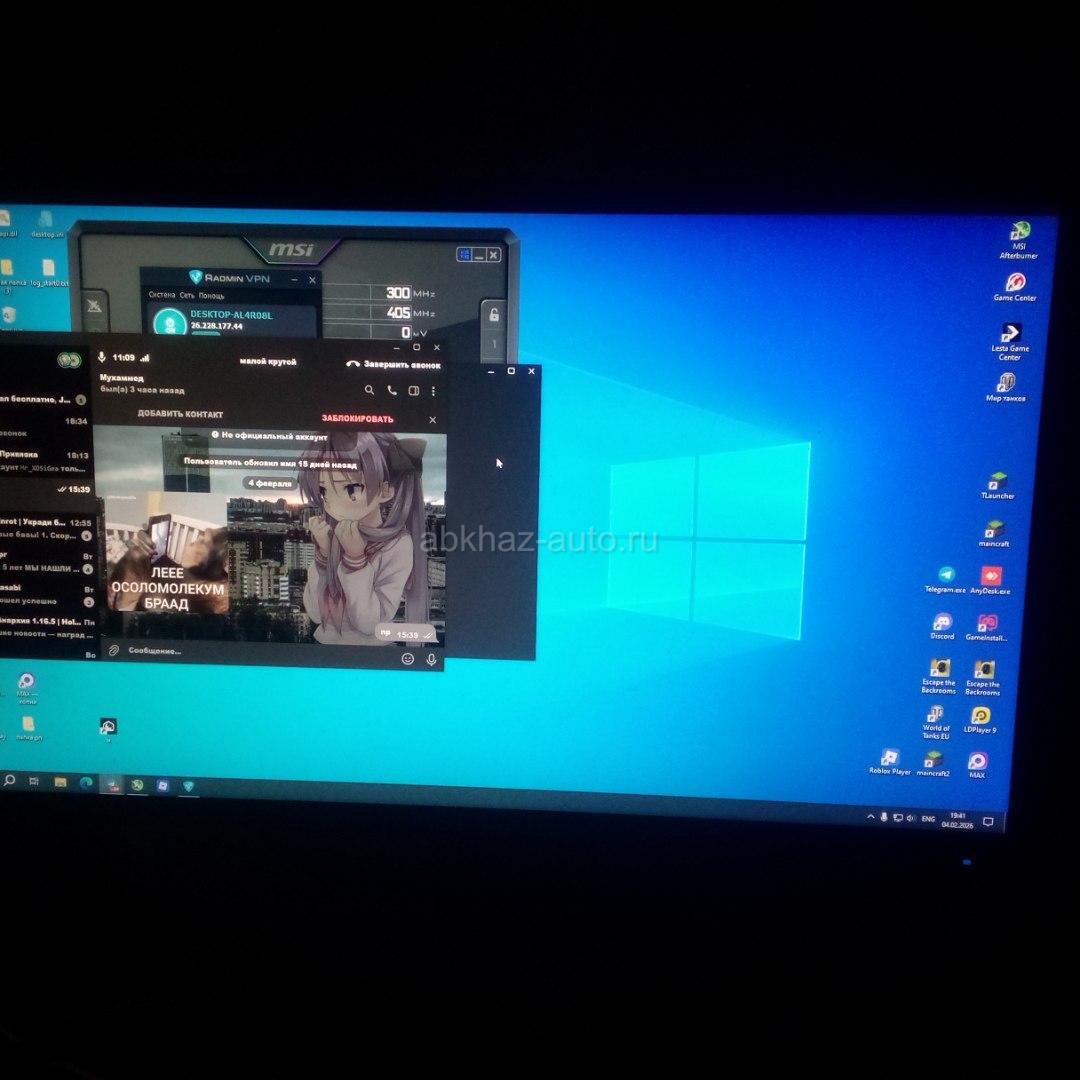Open the Система menu in Radmin VPN

161,295
